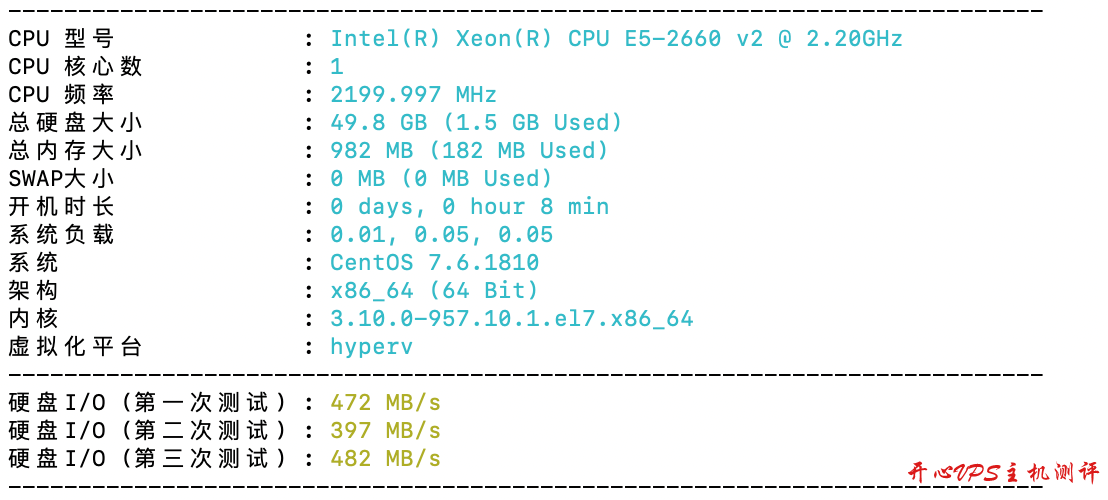1108x500 pixels.
Task: Click the Intel Xeon E5-2660 CPU model text
Action: [x=616, y=39]
